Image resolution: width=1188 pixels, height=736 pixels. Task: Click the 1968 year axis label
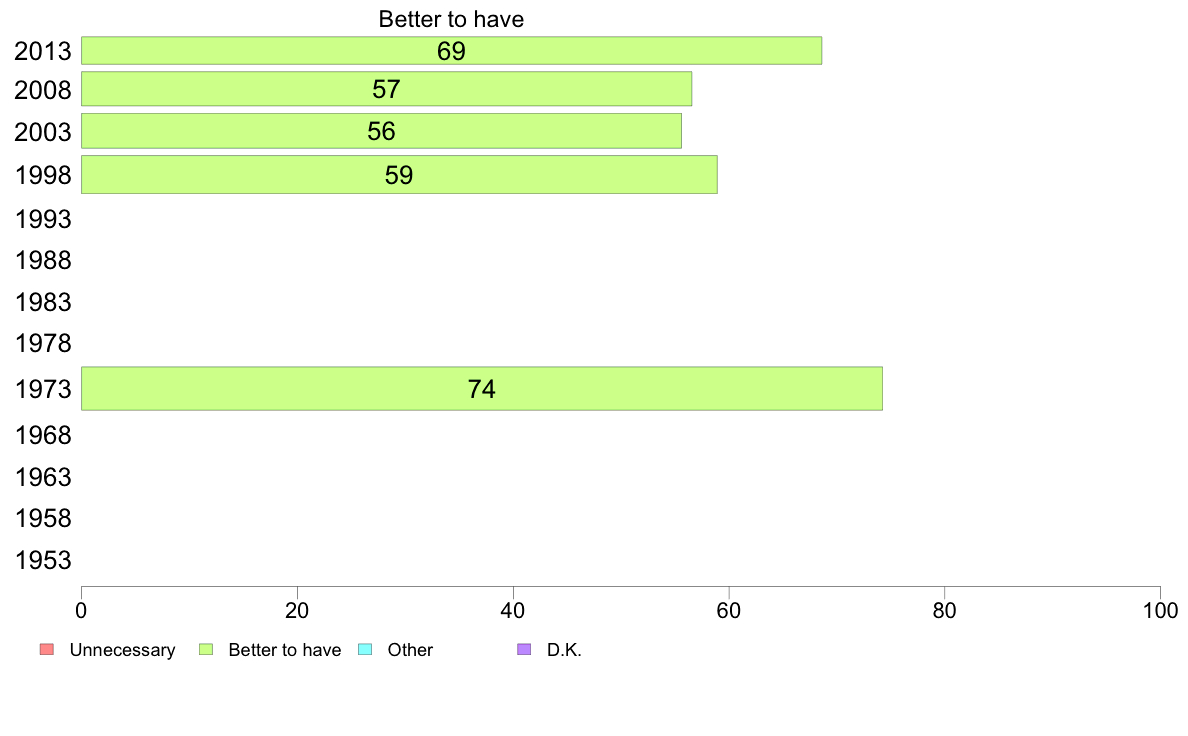pos(43,436)
